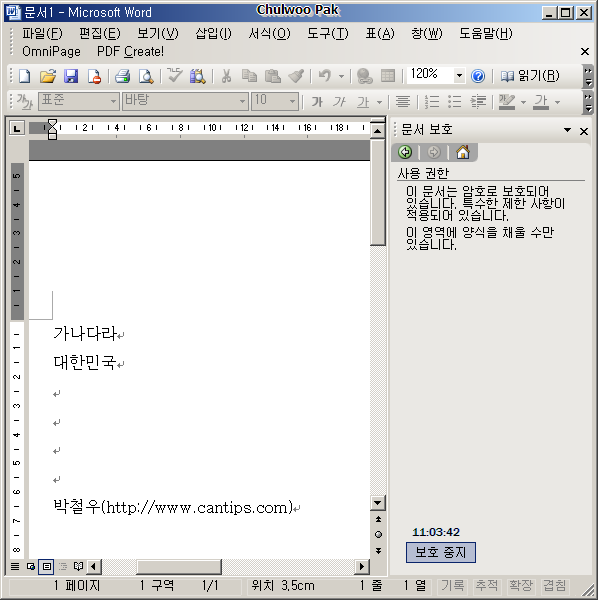Screen dimensions: 598x600
Task: Click the horizontal scrollbar thumb
Action: (179, 566)
